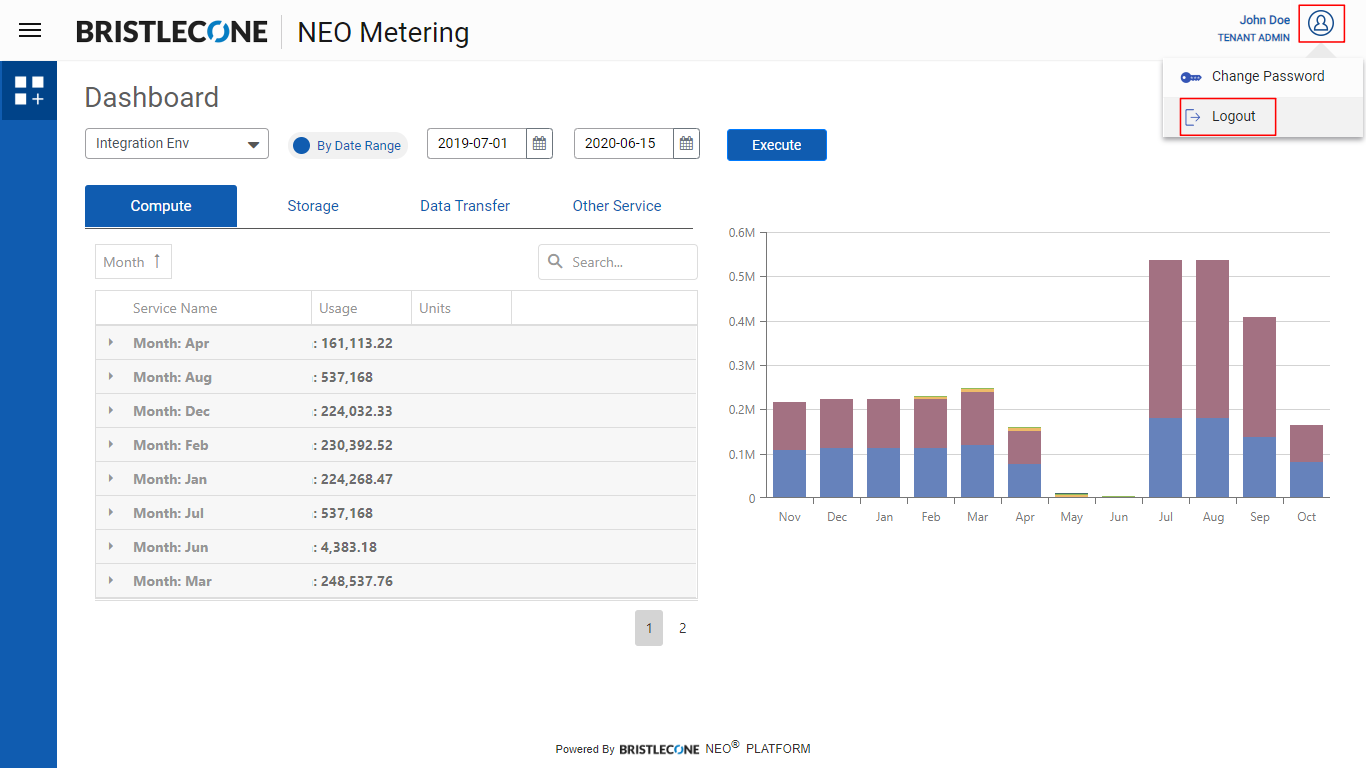Switch to the Storage tab
The width and height of the screenshot is (1366, 768).
(313, 206)
